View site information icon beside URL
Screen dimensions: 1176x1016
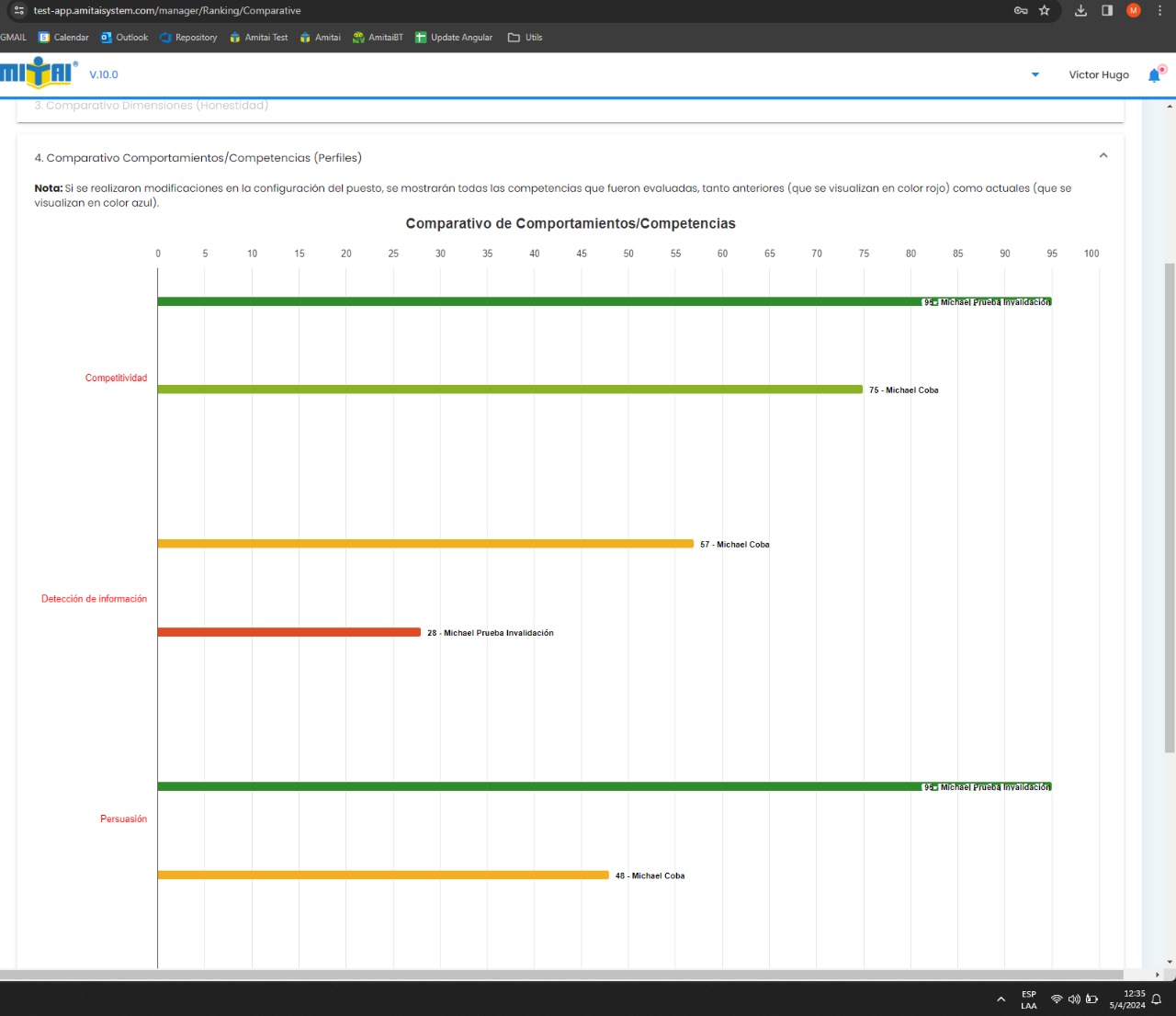[x=18, y=11]
